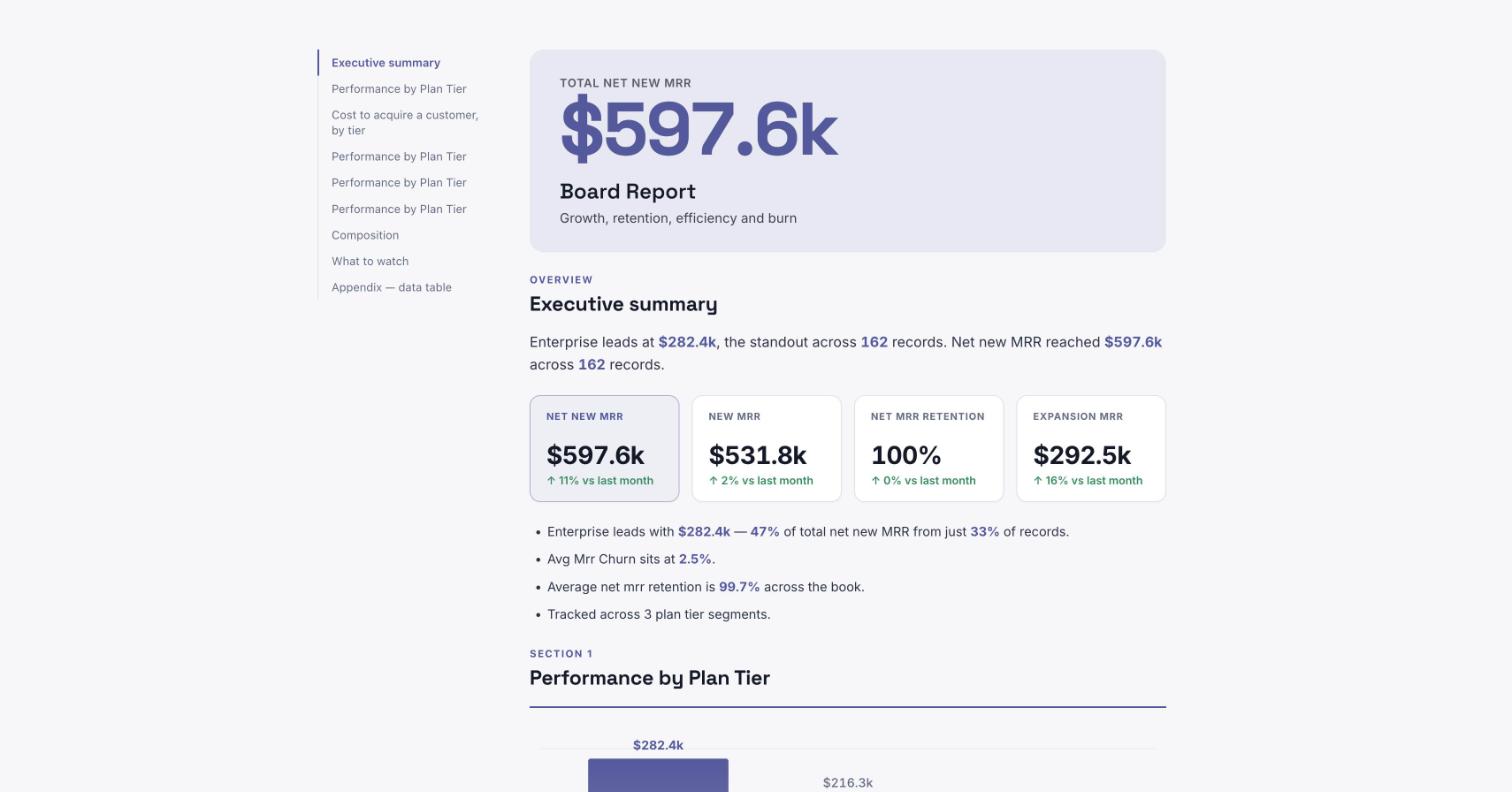
Task: Click the Executive summary main heading
Action: pos(623,305)
